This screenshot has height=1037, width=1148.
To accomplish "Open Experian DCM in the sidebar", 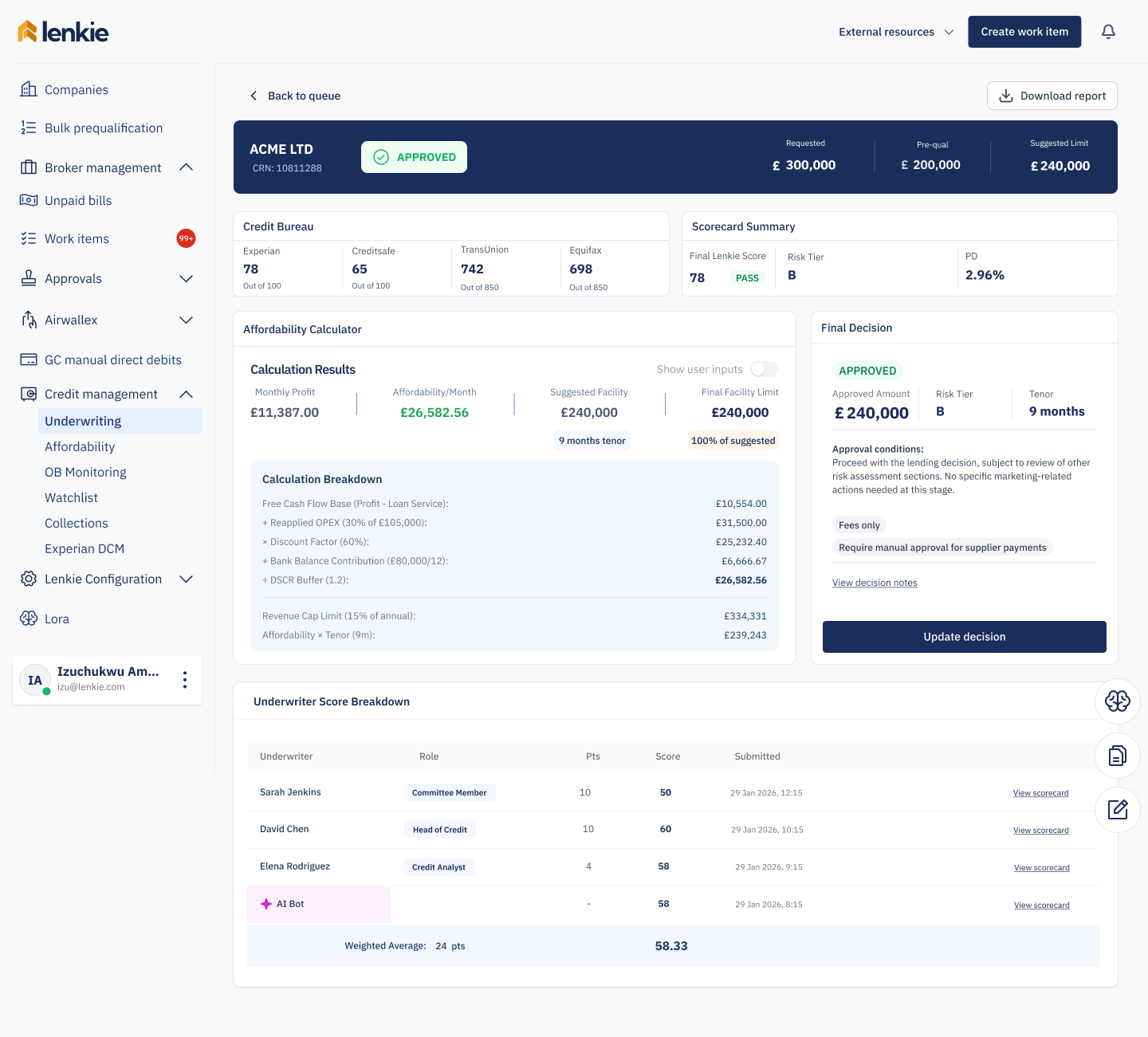I will pos(85,548).
